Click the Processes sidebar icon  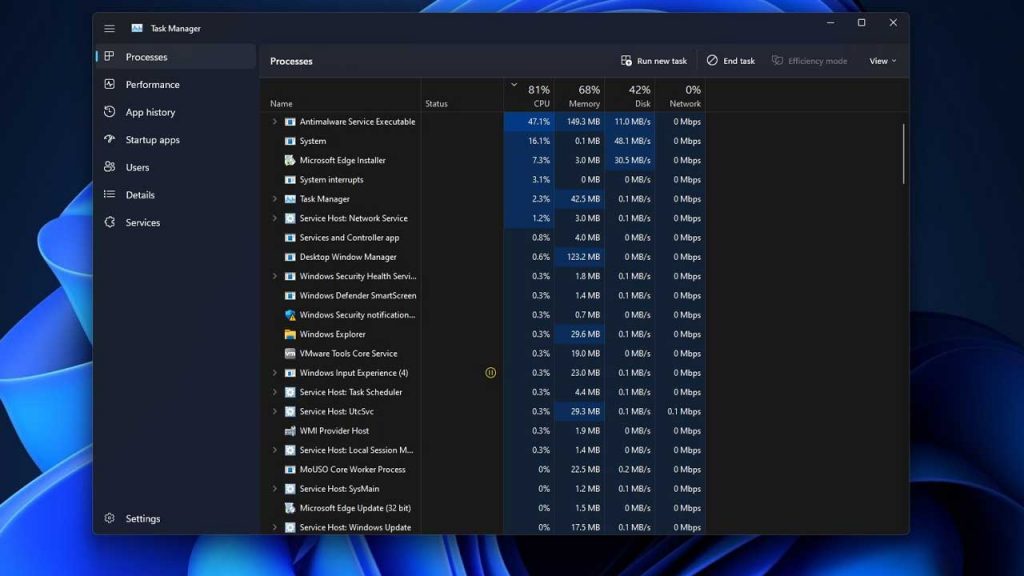click(x=109, y=57)
